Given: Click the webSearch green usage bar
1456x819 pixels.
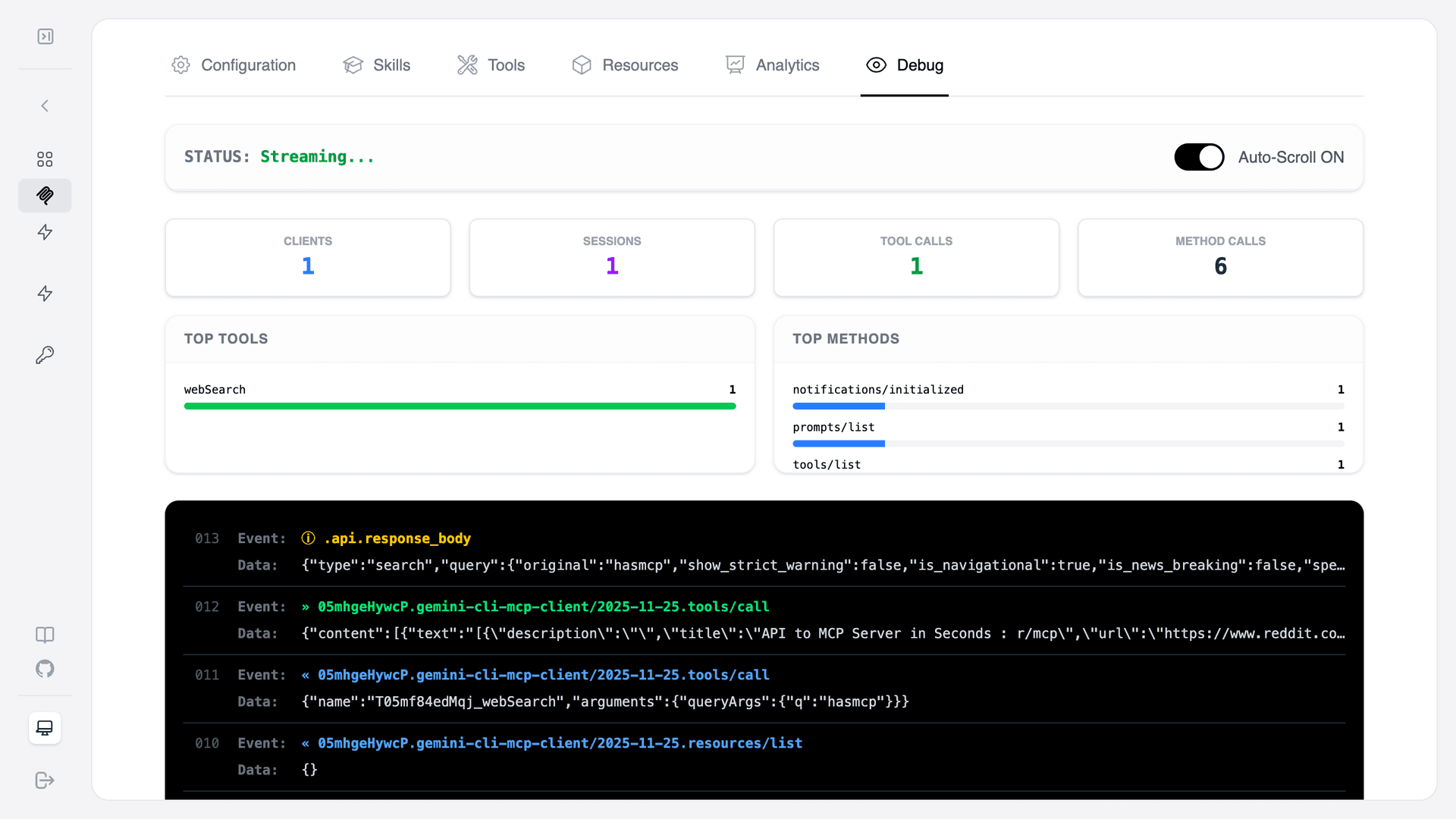Looking at the screenshot, I should (x=460, y=406).
